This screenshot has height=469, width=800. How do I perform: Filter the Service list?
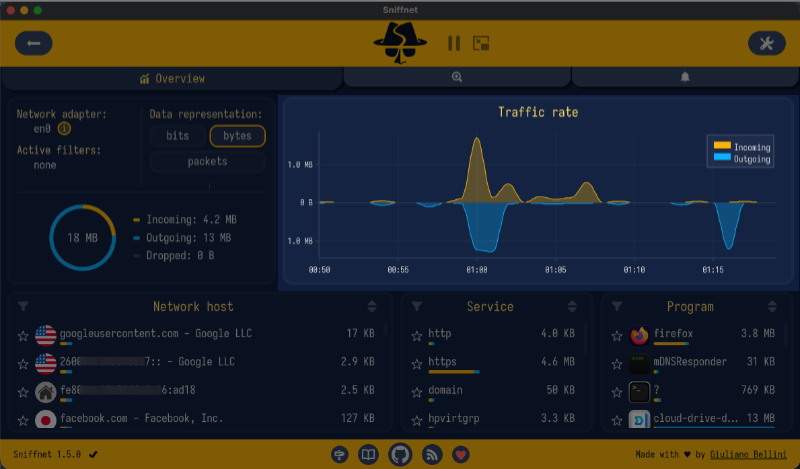tap(417, 306)
